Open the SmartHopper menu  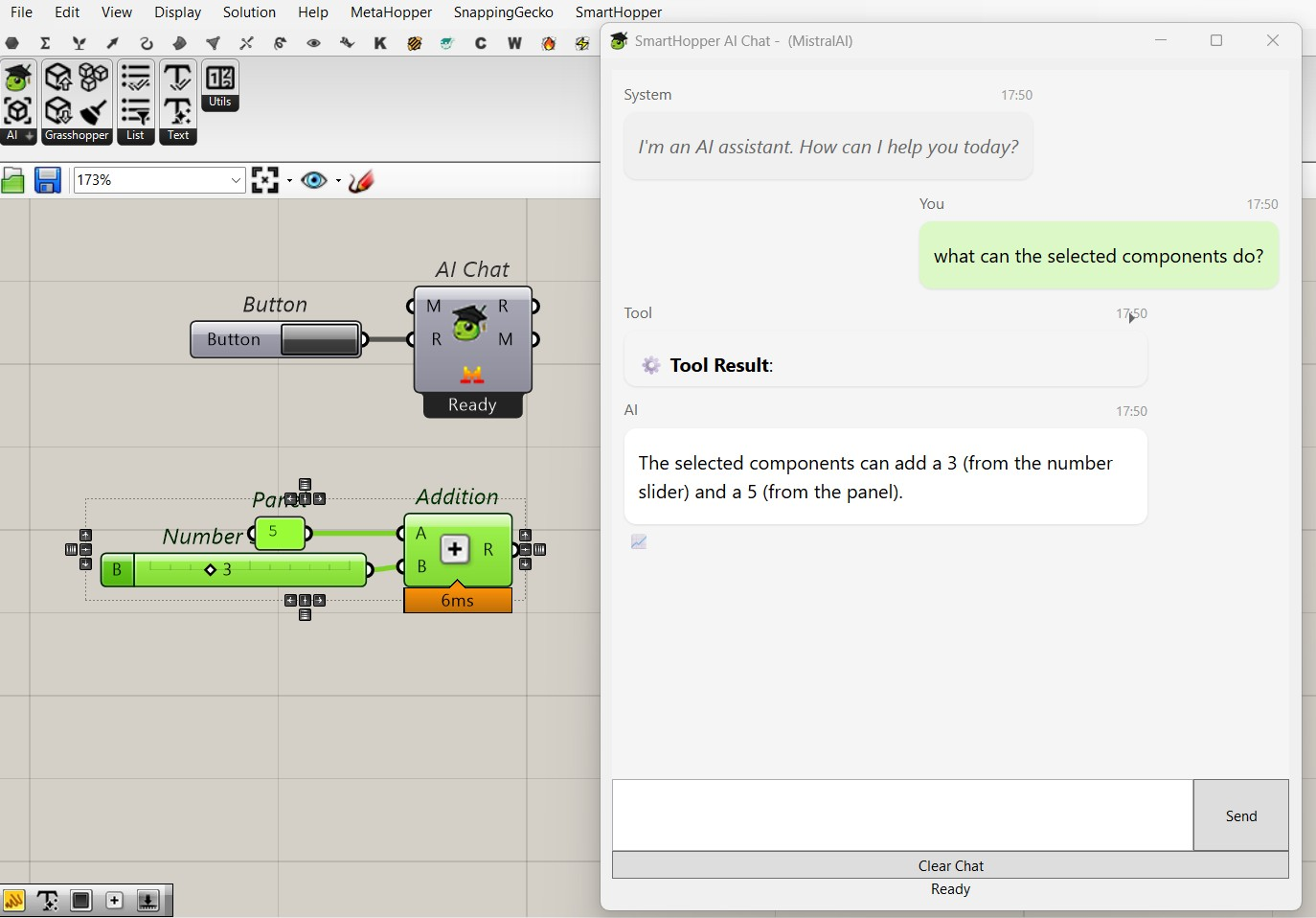(619, 12)
